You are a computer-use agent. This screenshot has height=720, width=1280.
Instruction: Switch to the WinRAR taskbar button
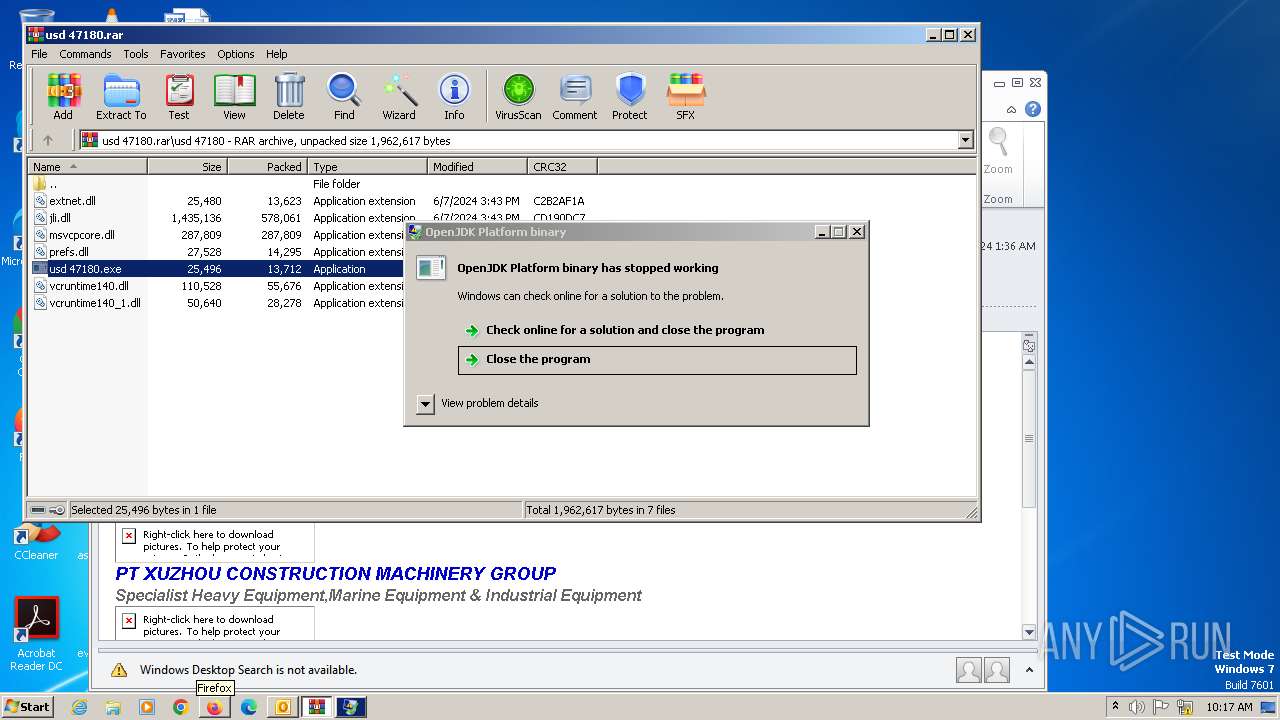click(x=316, y=707)
